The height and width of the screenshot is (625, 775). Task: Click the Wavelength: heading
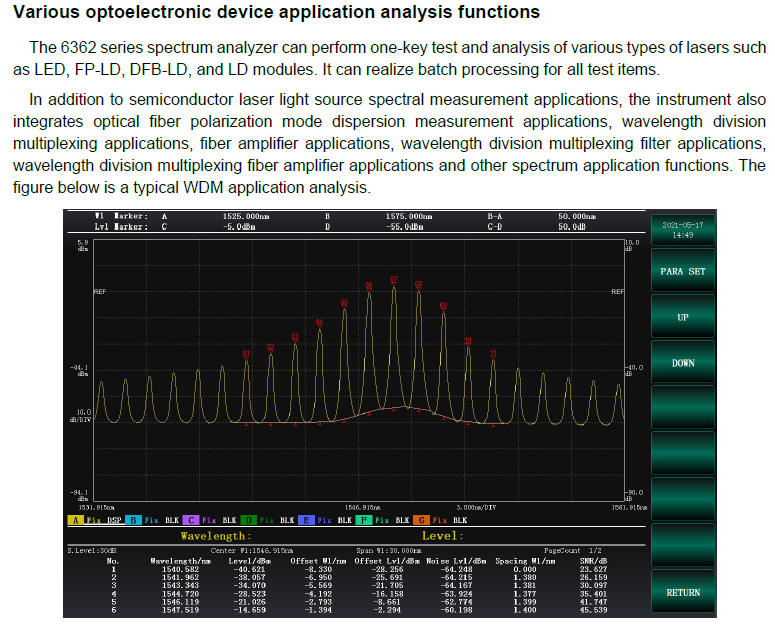(x=216, y=536)
